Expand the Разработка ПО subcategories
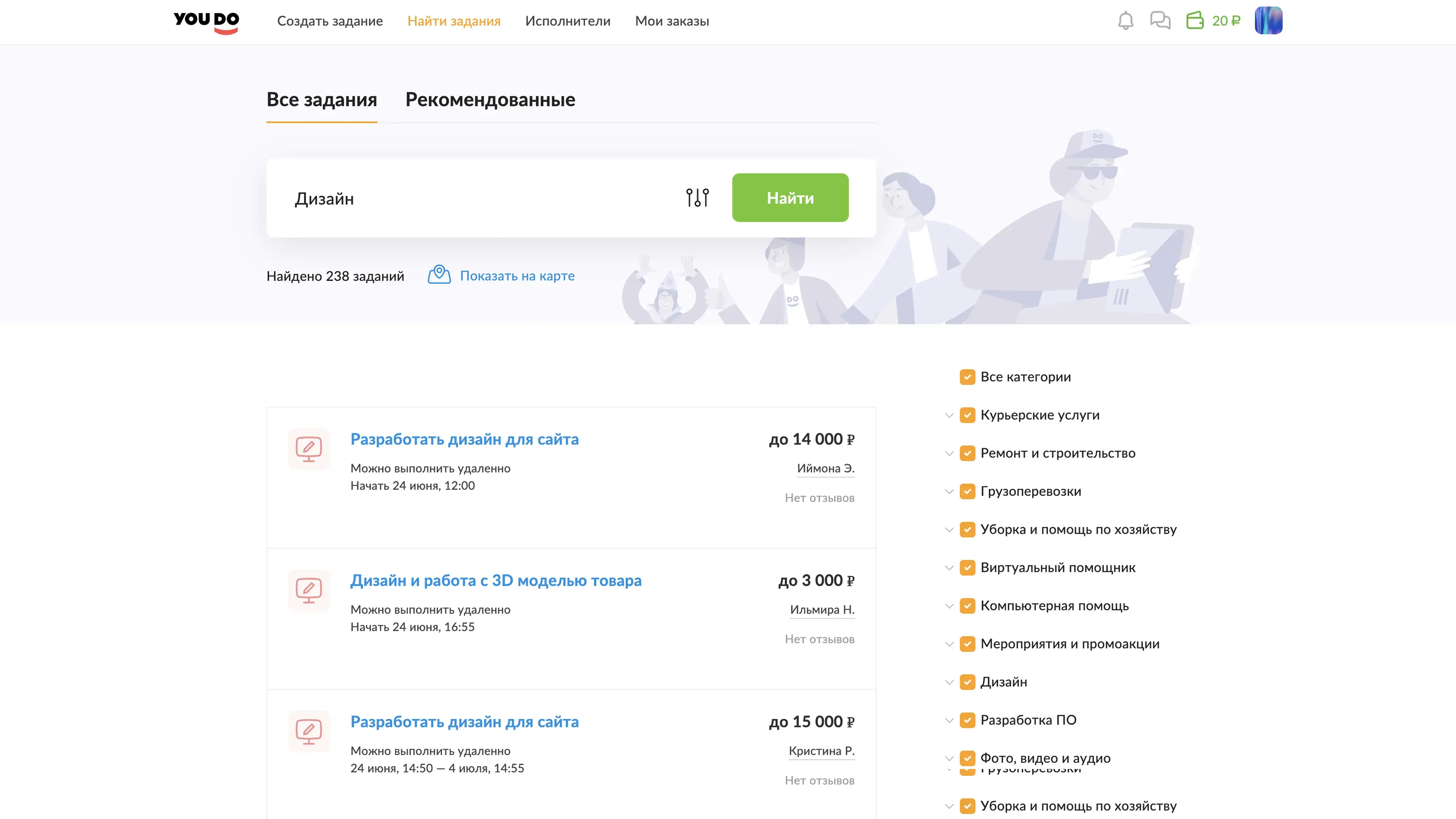The image size is (1456, 819). coord(949,721)
